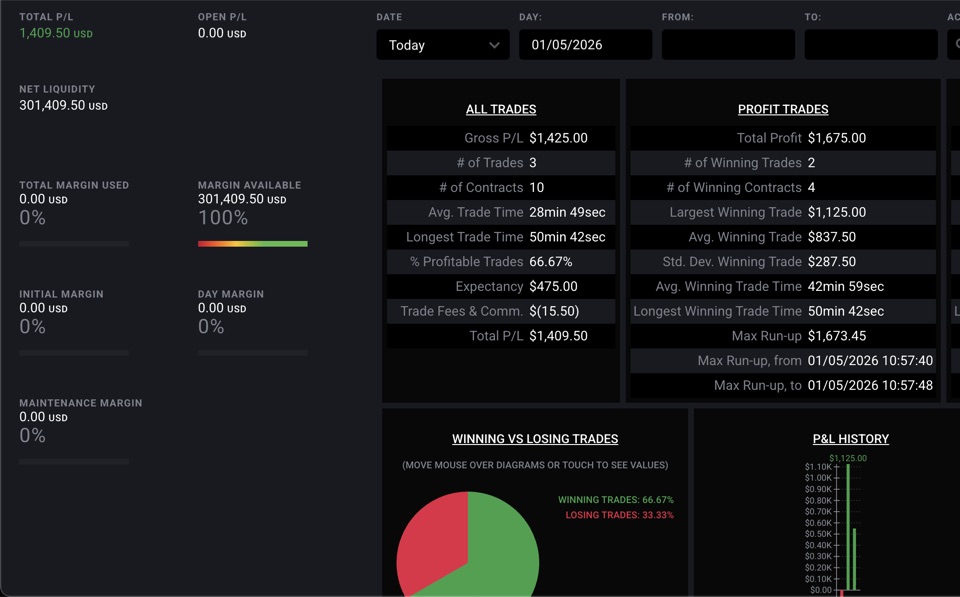Click the Total Margin Used progress bar
Screen dimensions: 960x597
[x=73, y=244]
